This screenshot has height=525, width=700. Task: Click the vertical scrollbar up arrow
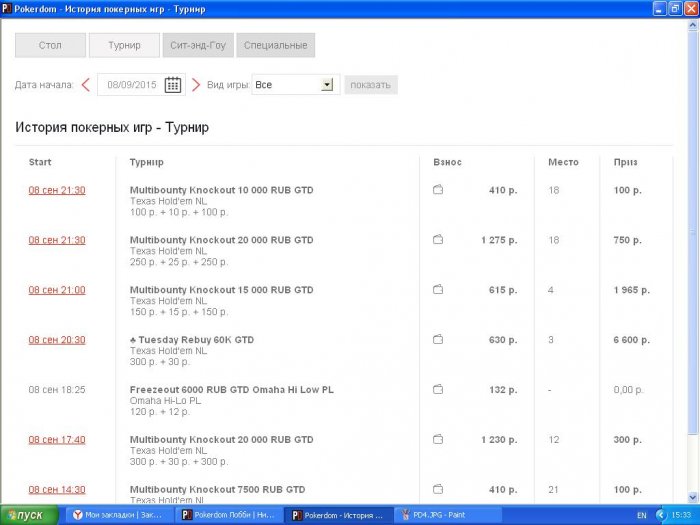(x=692, y=26)
